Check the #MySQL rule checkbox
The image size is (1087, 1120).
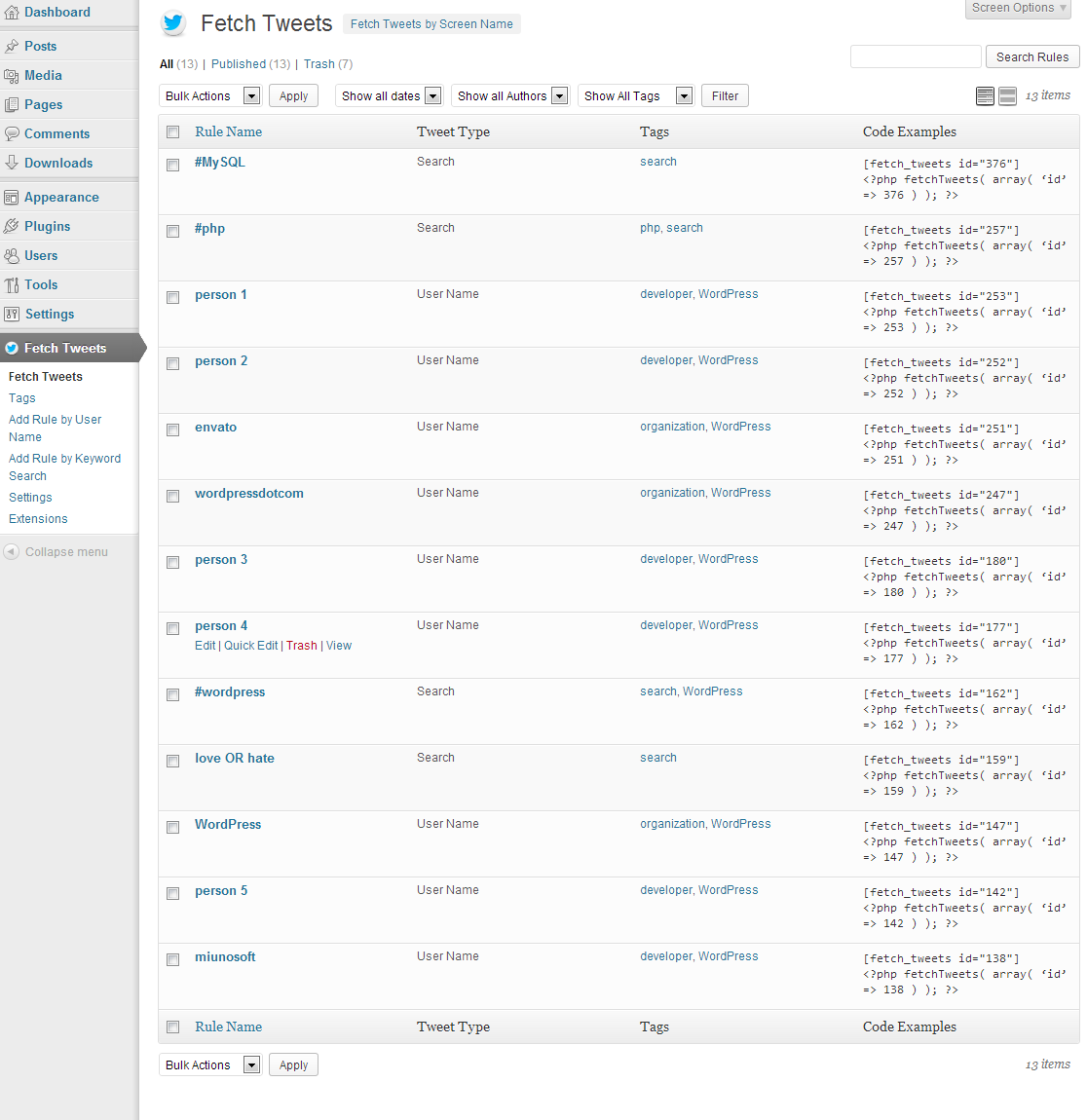[x=172, y=165]
